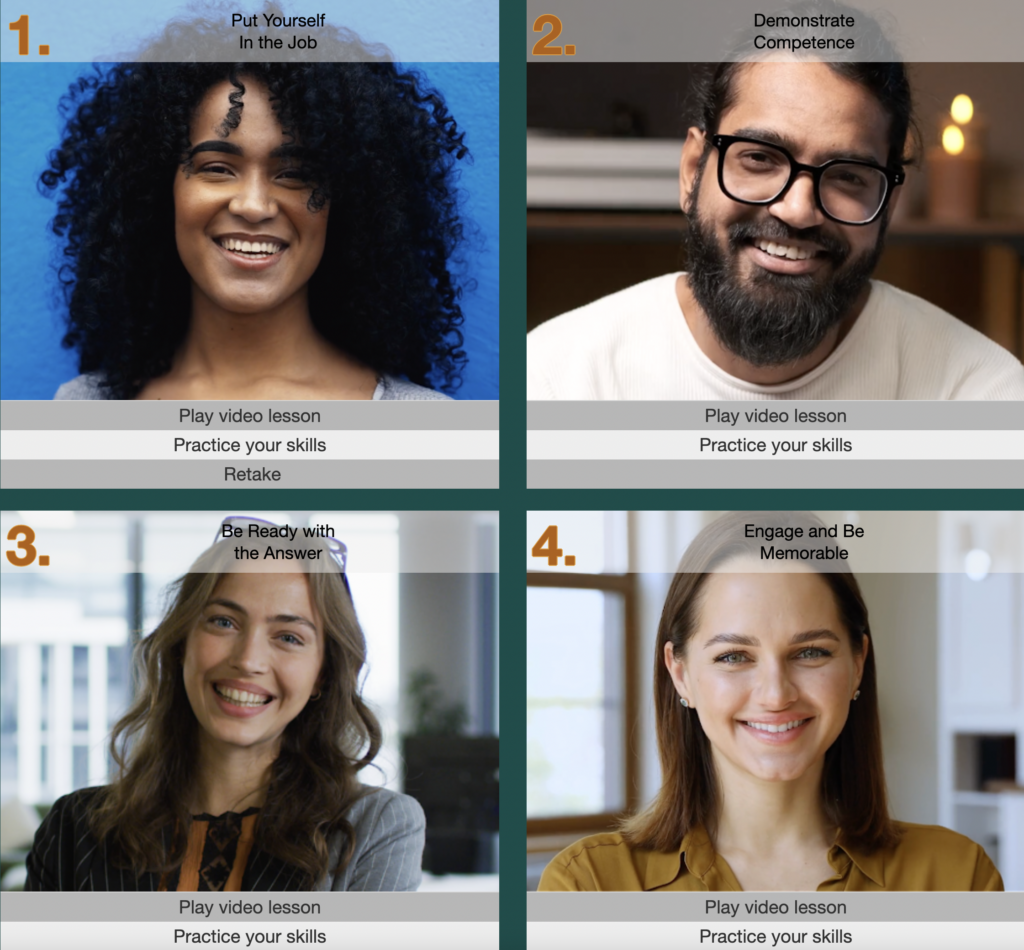
Task: Click the 'Be Ready with the Answer' title
Action: tap(278, 542)
